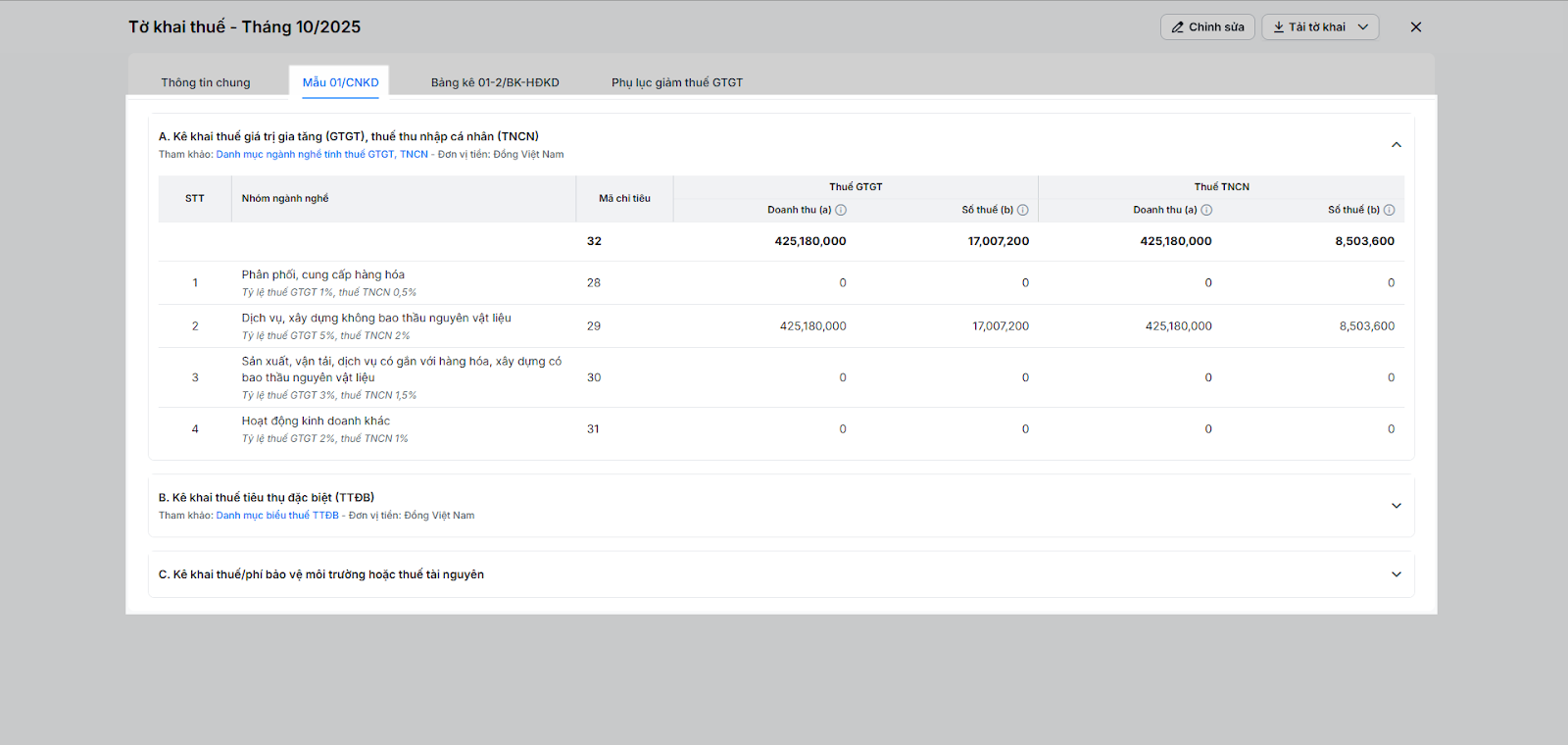Click info icon next to Thuế TNCN Số thuế (b)
Image resolution: width=1568 pixels, height=745 pixels.
coord(1389,210)
